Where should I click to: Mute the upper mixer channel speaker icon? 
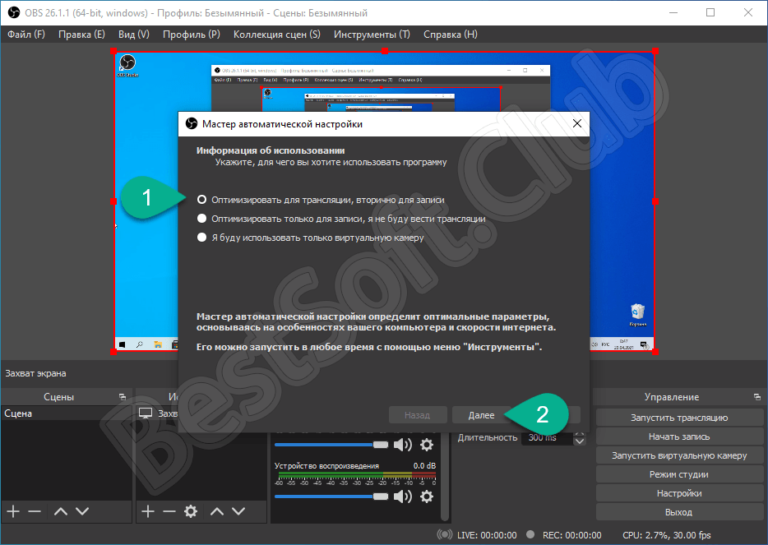[403, 445]
